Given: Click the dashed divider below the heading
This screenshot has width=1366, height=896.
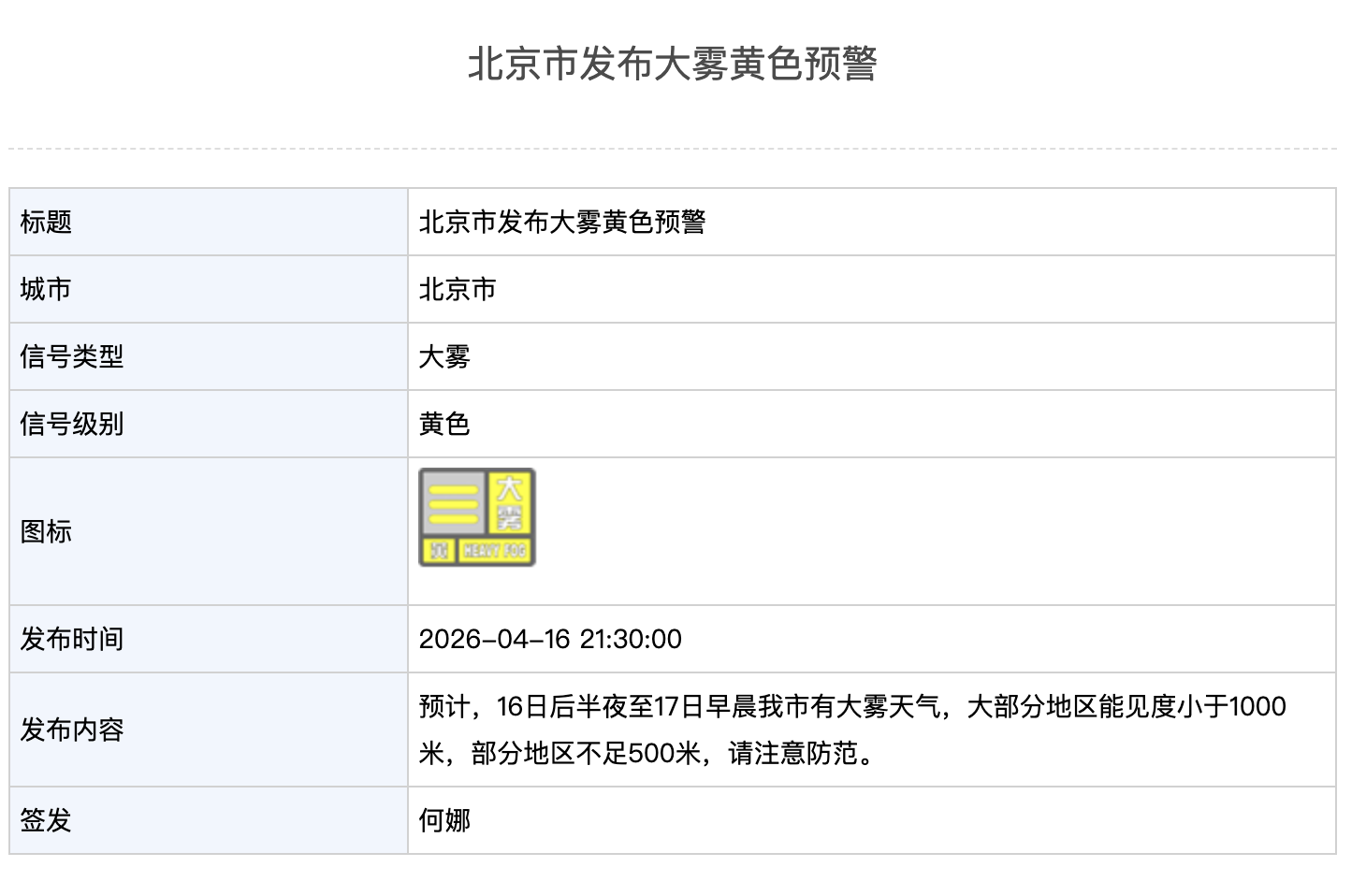Looking at the screenshot, I should (672, 148).
